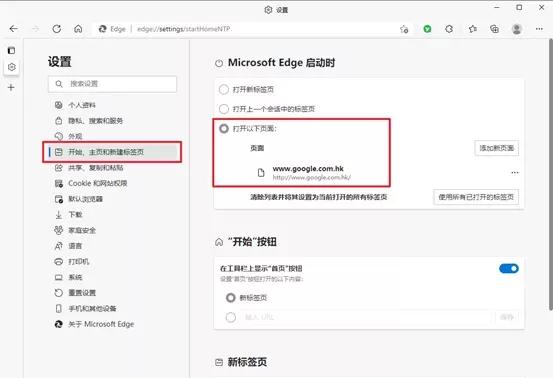
Task: Select the 打开以下页面 radio option
Action: point(224,128)
